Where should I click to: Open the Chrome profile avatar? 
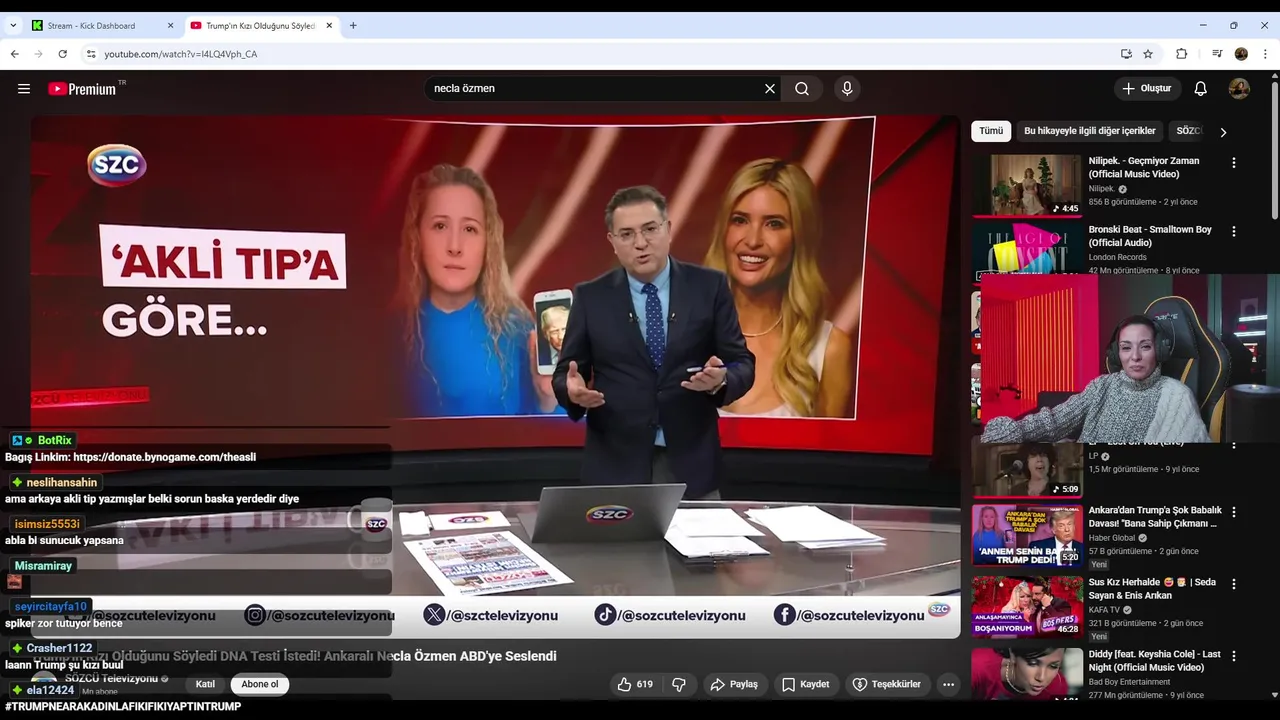point(1241,54)
